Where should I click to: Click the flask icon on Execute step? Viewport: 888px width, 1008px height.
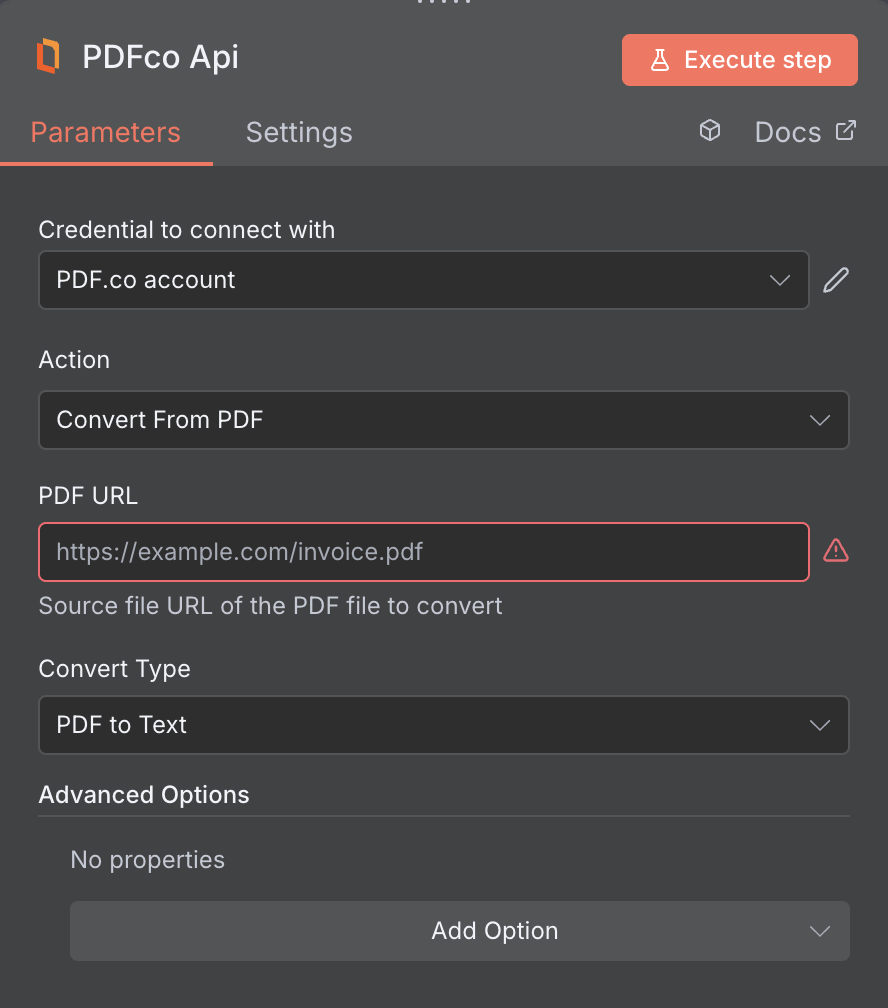coord(660,60)
